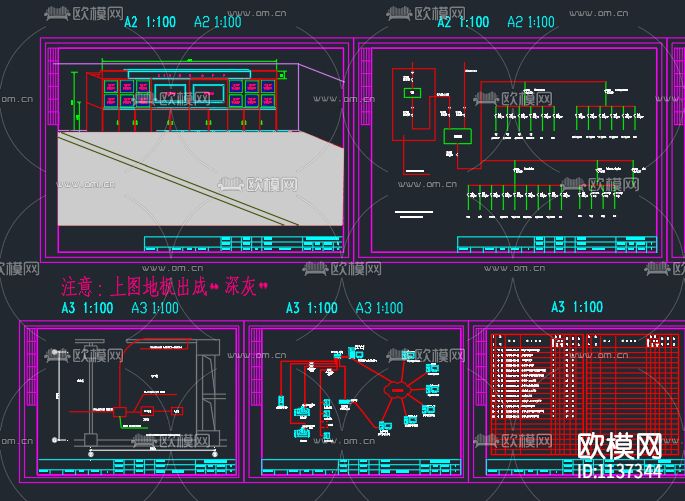Image resolution: width=685 pixels, height=501 pixels.
Task: Select the red note text 注意:上图地板出成深灰
Action: pos(164,287)
